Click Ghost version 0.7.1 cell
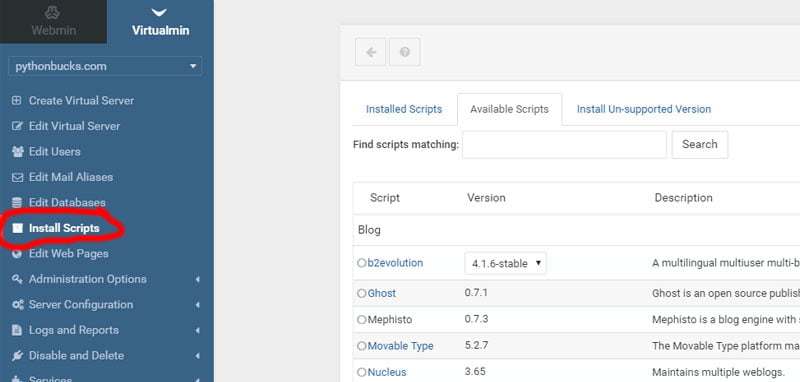Image resolution: width=800 pixels, height=382 pixels. (x=477, y=293)
